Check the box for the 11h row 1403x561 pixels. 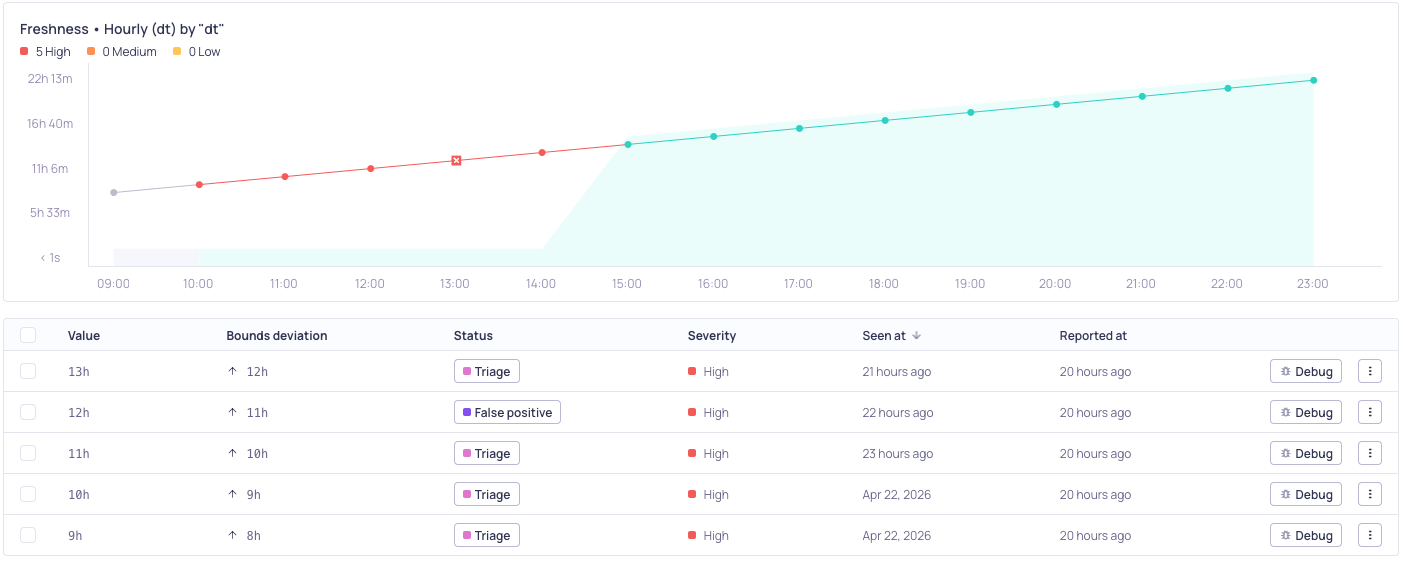point(28,453)
